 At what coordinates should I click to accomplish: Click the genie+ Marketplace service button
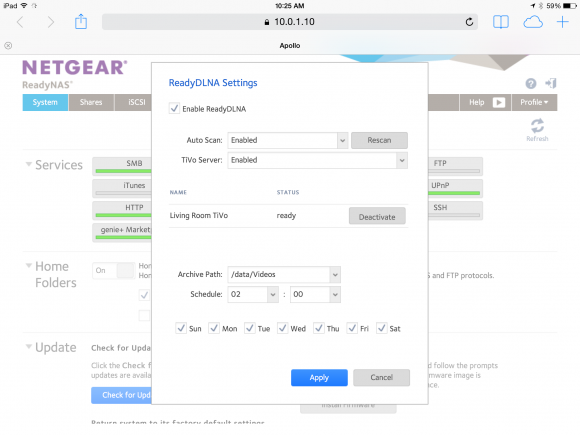pyautogui.click(x=122, y=232)
